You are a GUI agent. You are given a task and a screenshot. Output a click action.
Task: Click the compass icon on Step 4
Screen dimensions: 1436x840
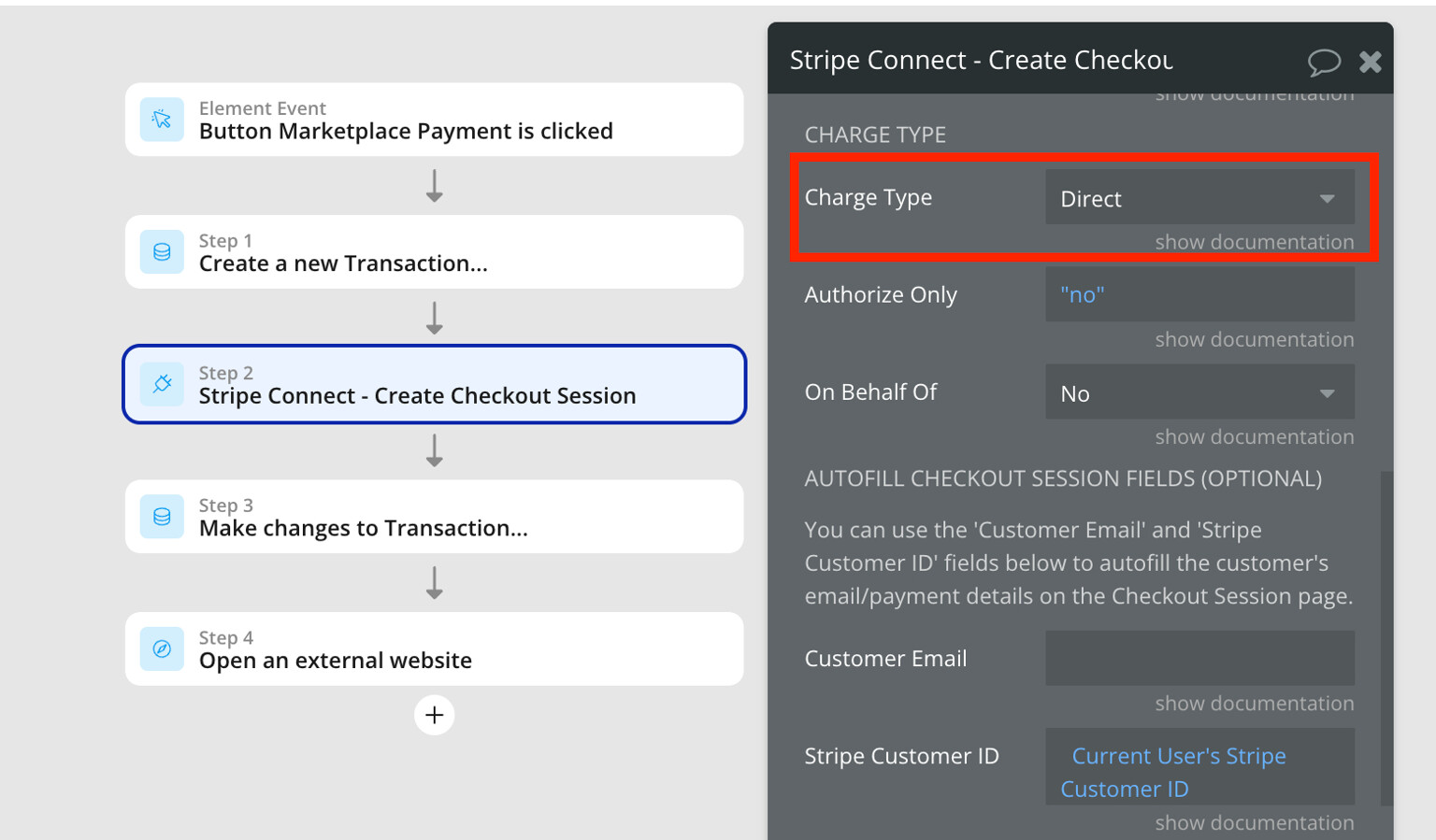click(x=162, y=648)
